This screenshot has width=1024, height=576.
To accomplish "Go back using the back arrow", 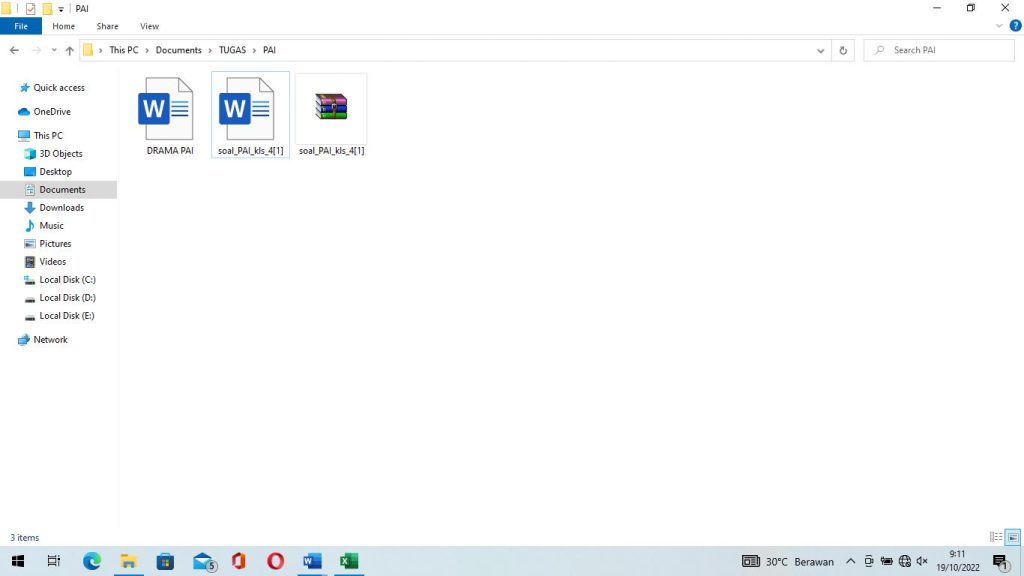I will click(14, 50).
